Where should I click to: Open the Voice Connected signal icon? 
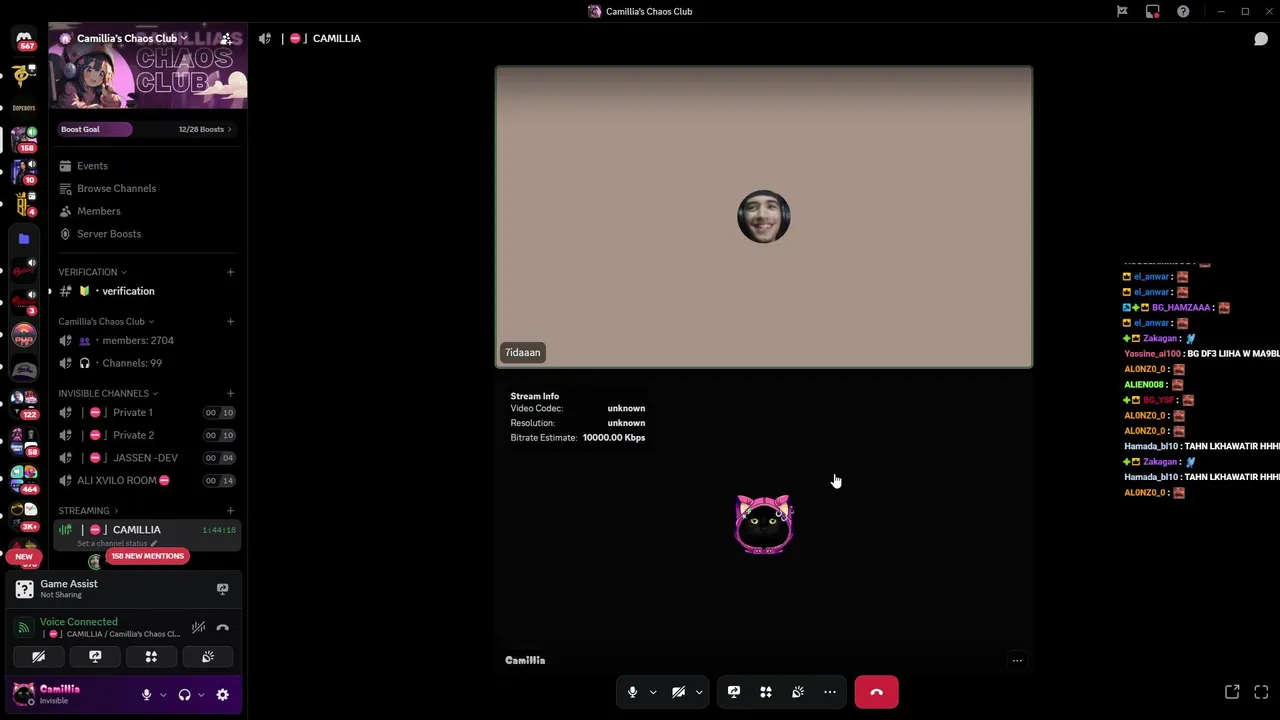point(24,628)
